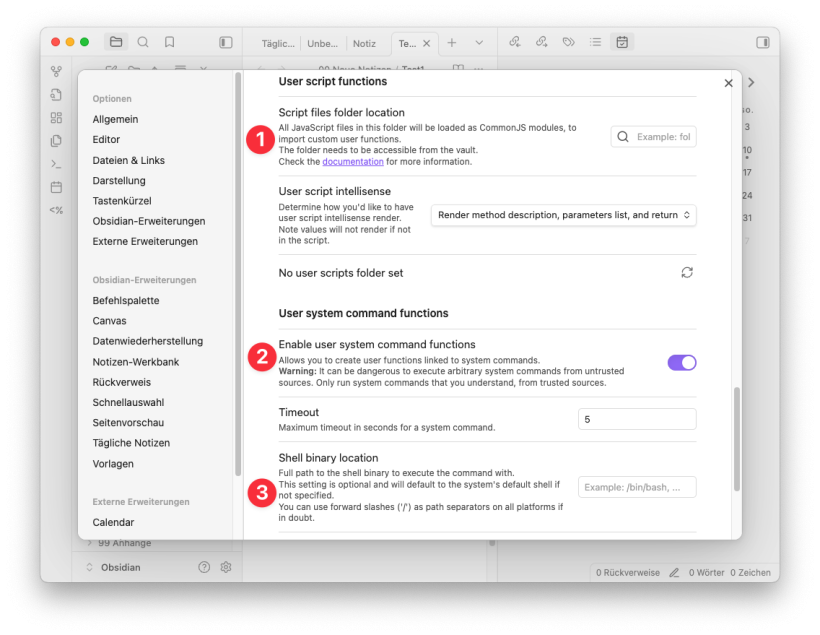Toggle the right sidebar icon

tap(762, 42)
